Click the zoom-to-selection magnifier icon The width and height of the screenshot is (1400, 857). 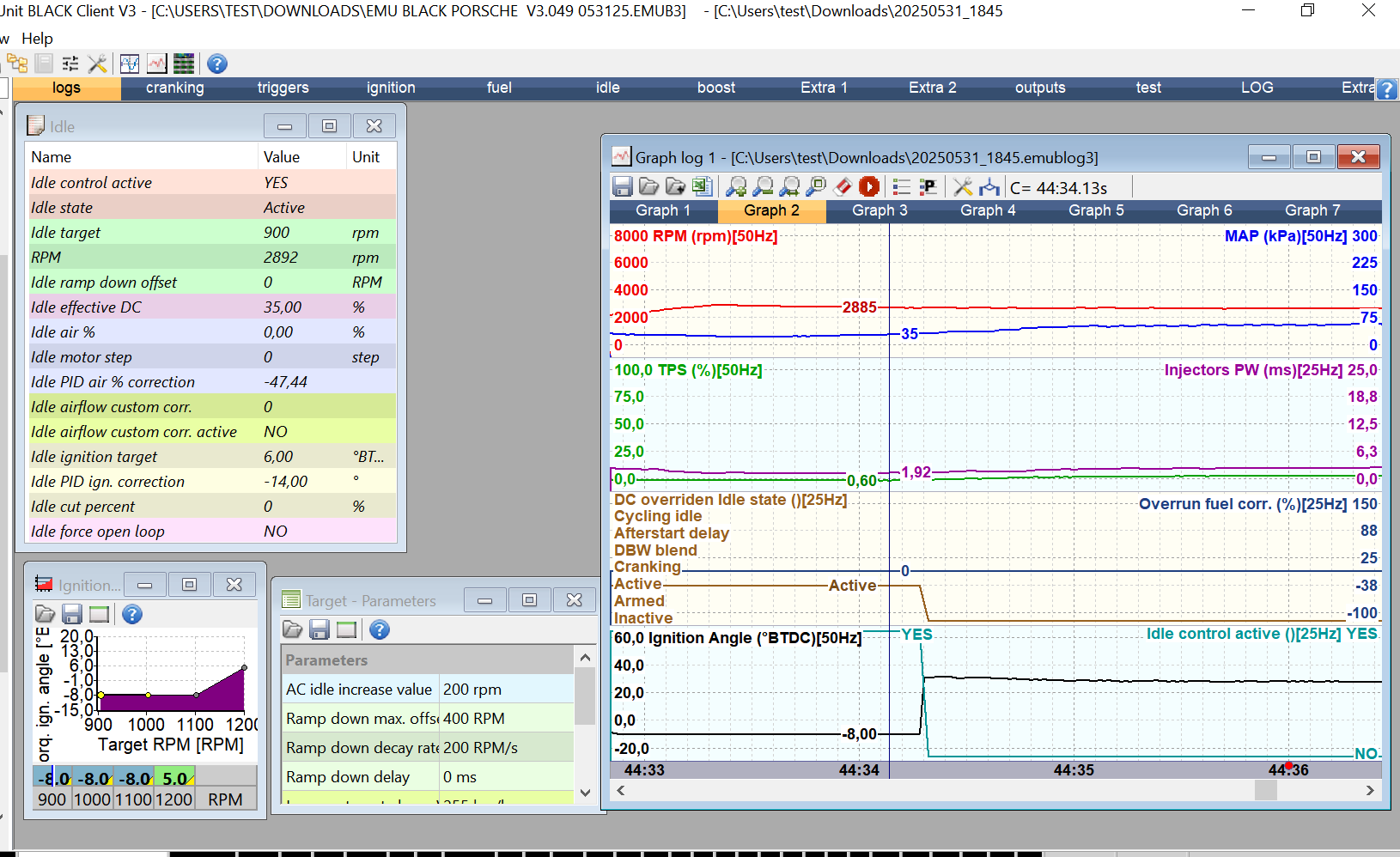(816, 186)
